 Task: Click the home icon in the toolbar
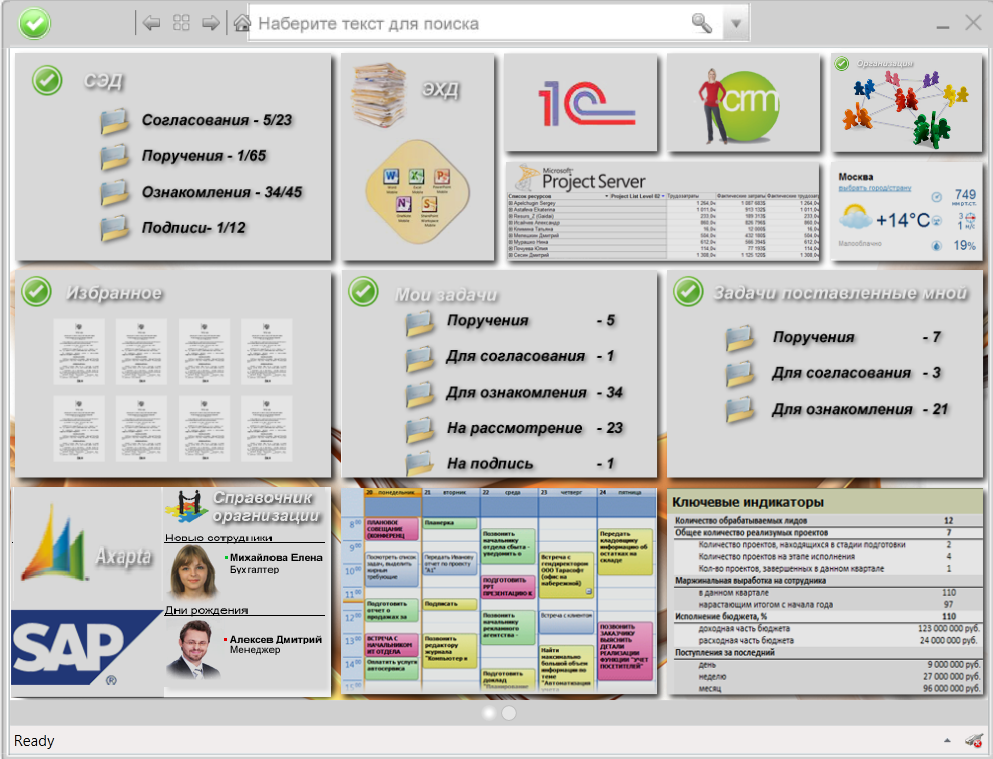pos(242,23)
